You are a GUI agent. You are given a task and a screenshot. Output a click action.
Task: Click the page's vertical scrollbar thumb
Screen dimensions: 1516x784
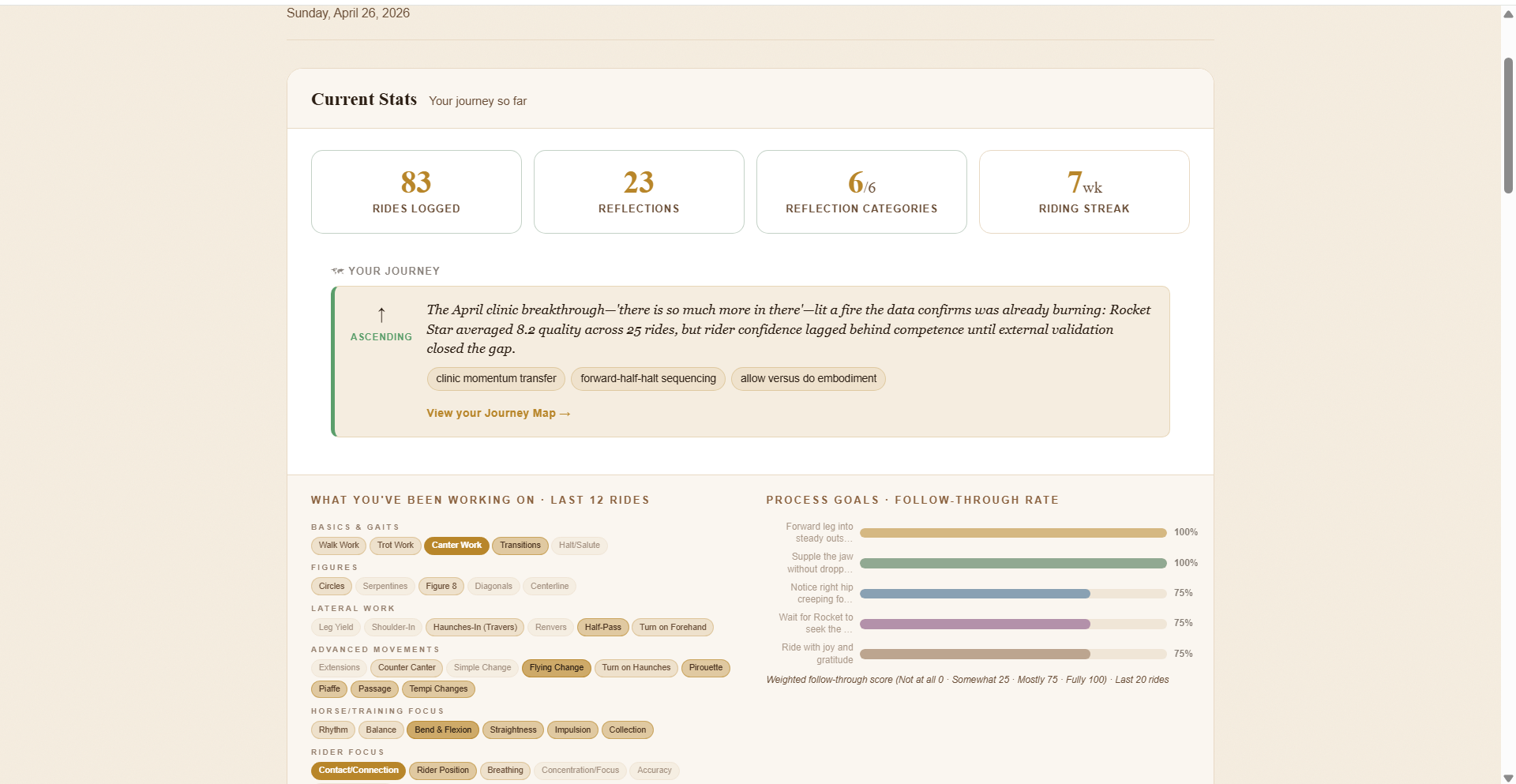1508,125
